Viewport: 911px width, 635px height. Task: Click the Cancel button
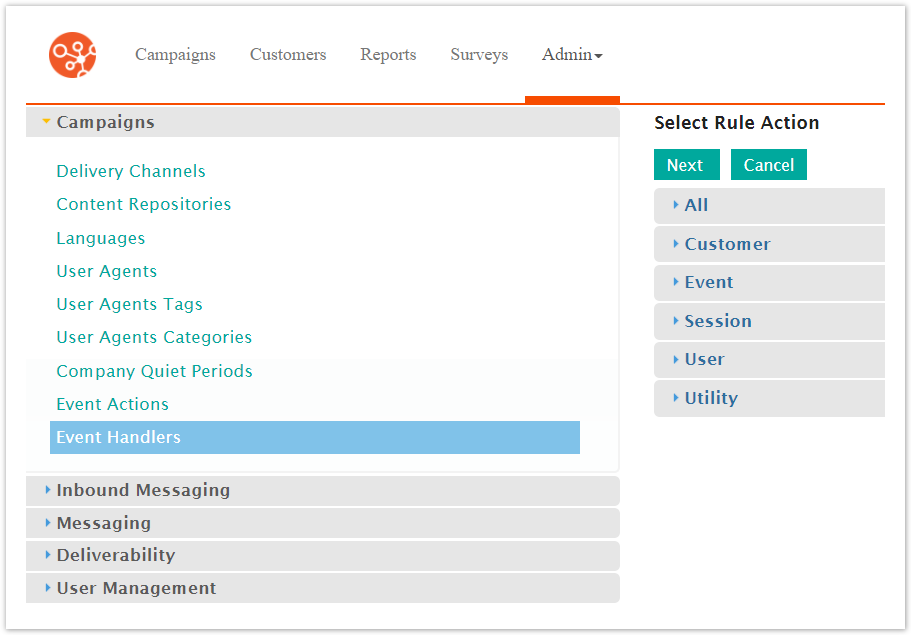[769, 165]
